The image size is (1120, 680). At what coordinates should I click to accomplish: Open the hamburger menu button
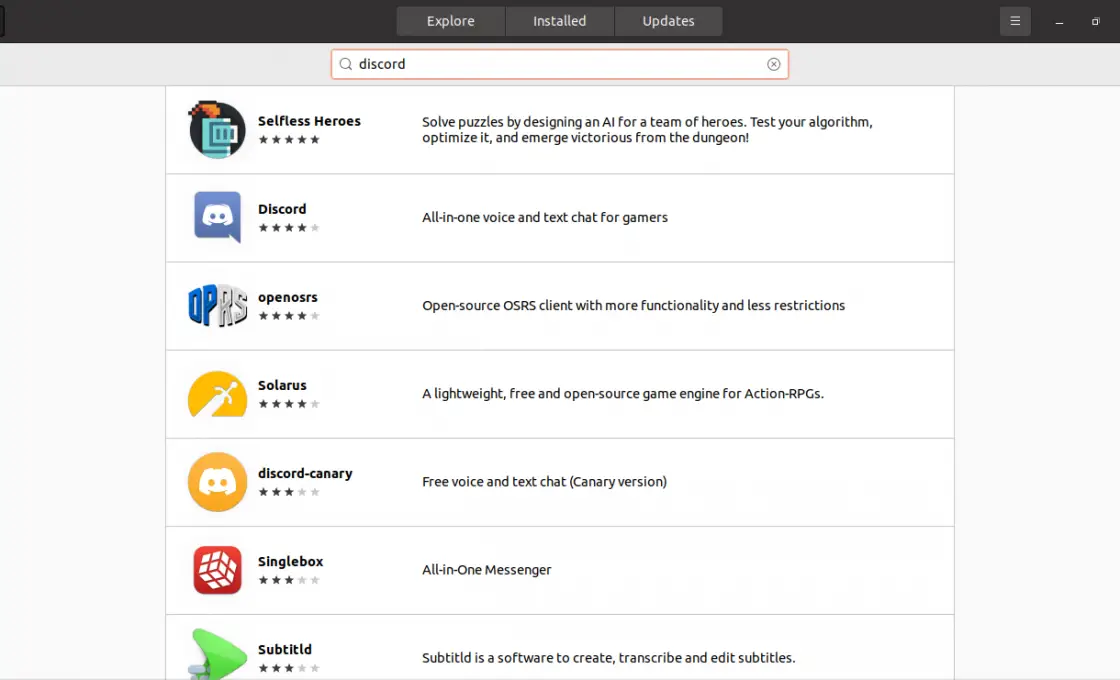(1015, 21)
